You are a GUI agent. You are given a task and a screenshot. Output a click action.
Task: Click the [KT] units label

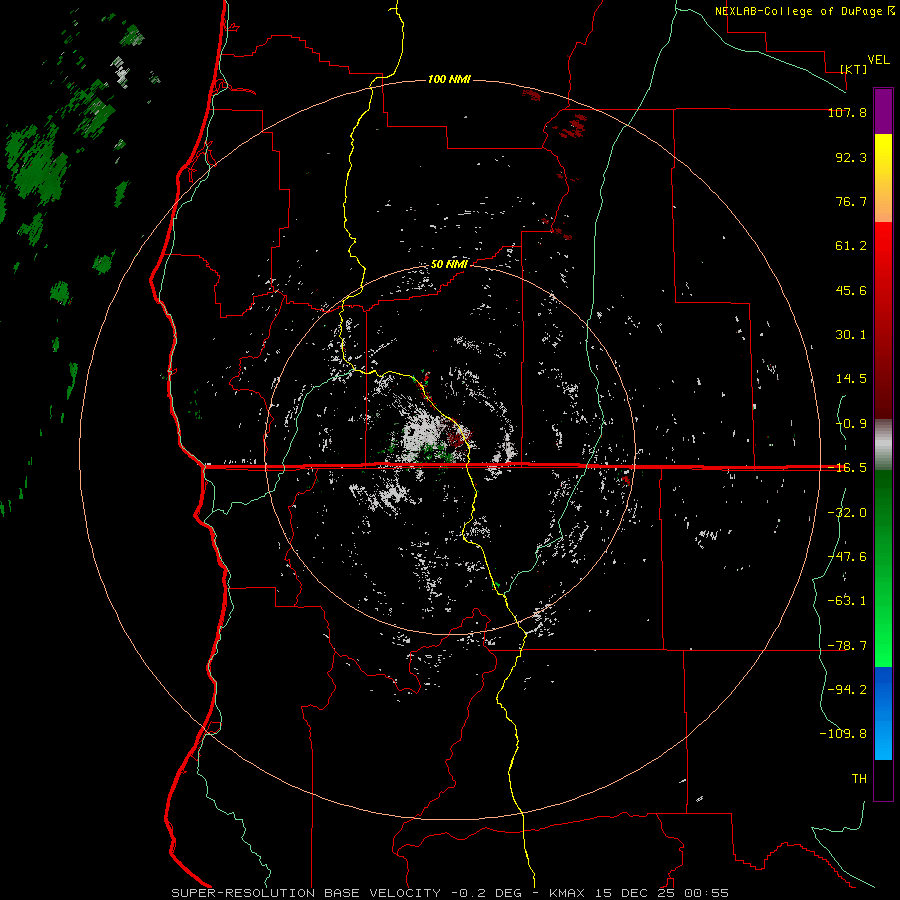(x=854, y=69)
